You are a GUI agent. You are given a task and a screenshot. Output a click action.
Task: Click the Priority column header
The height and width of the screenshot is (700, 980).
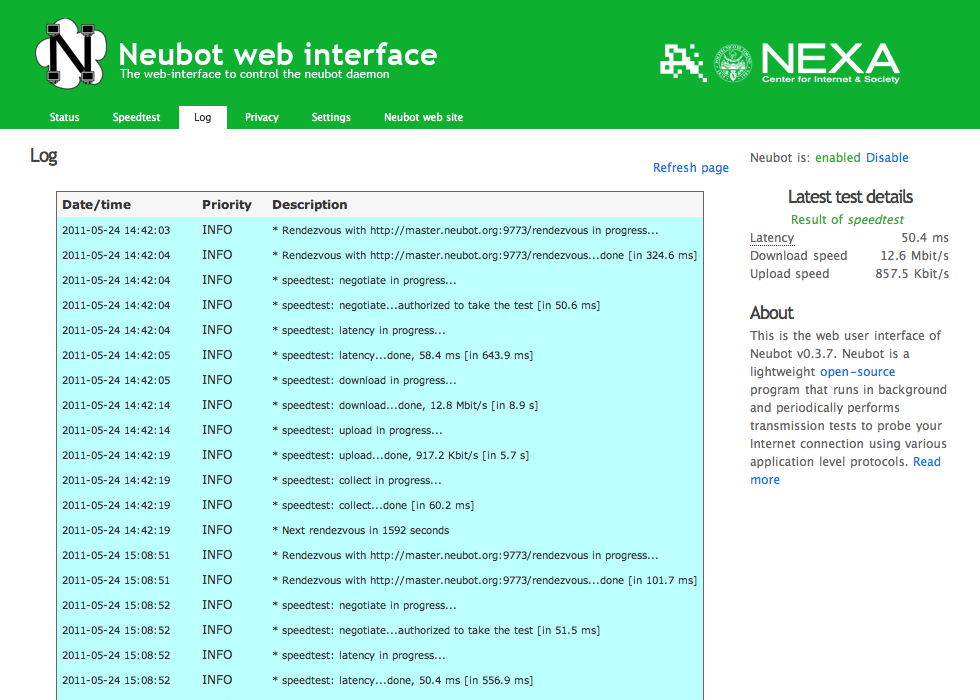click(x=227, y=204)
